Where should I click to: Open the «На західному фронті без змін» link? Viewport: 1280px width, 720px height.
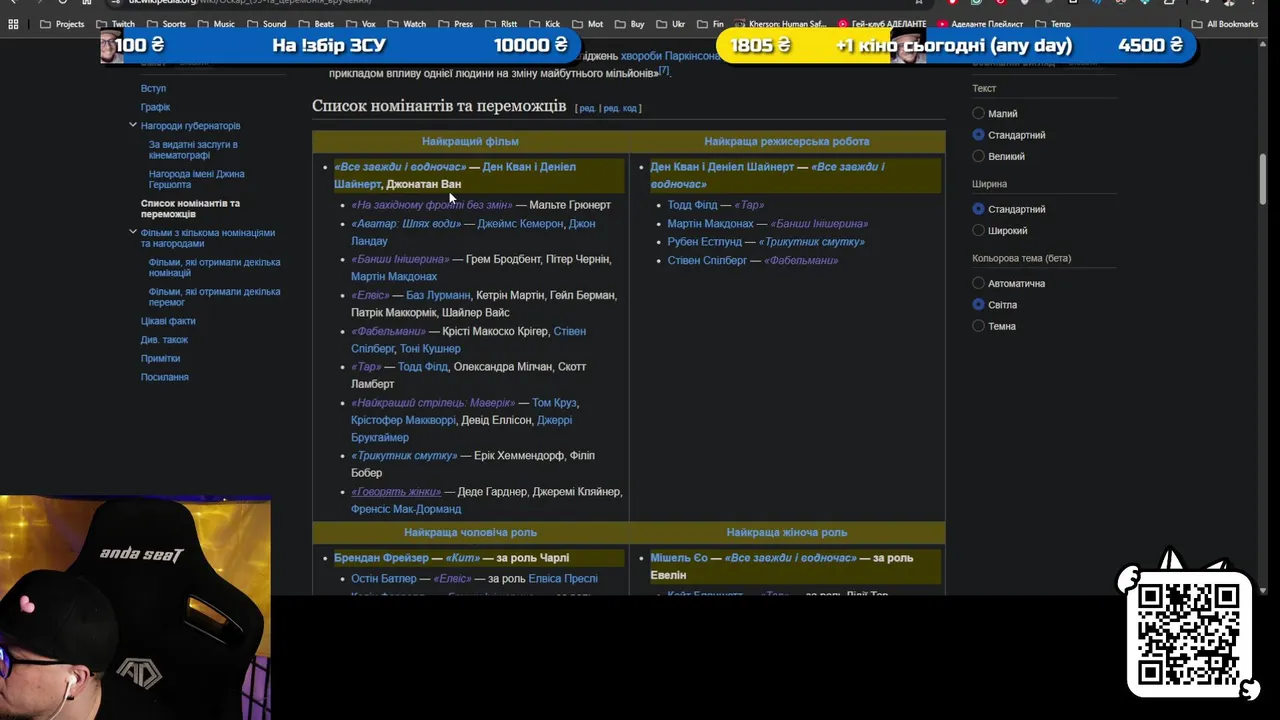click(431, 205)
